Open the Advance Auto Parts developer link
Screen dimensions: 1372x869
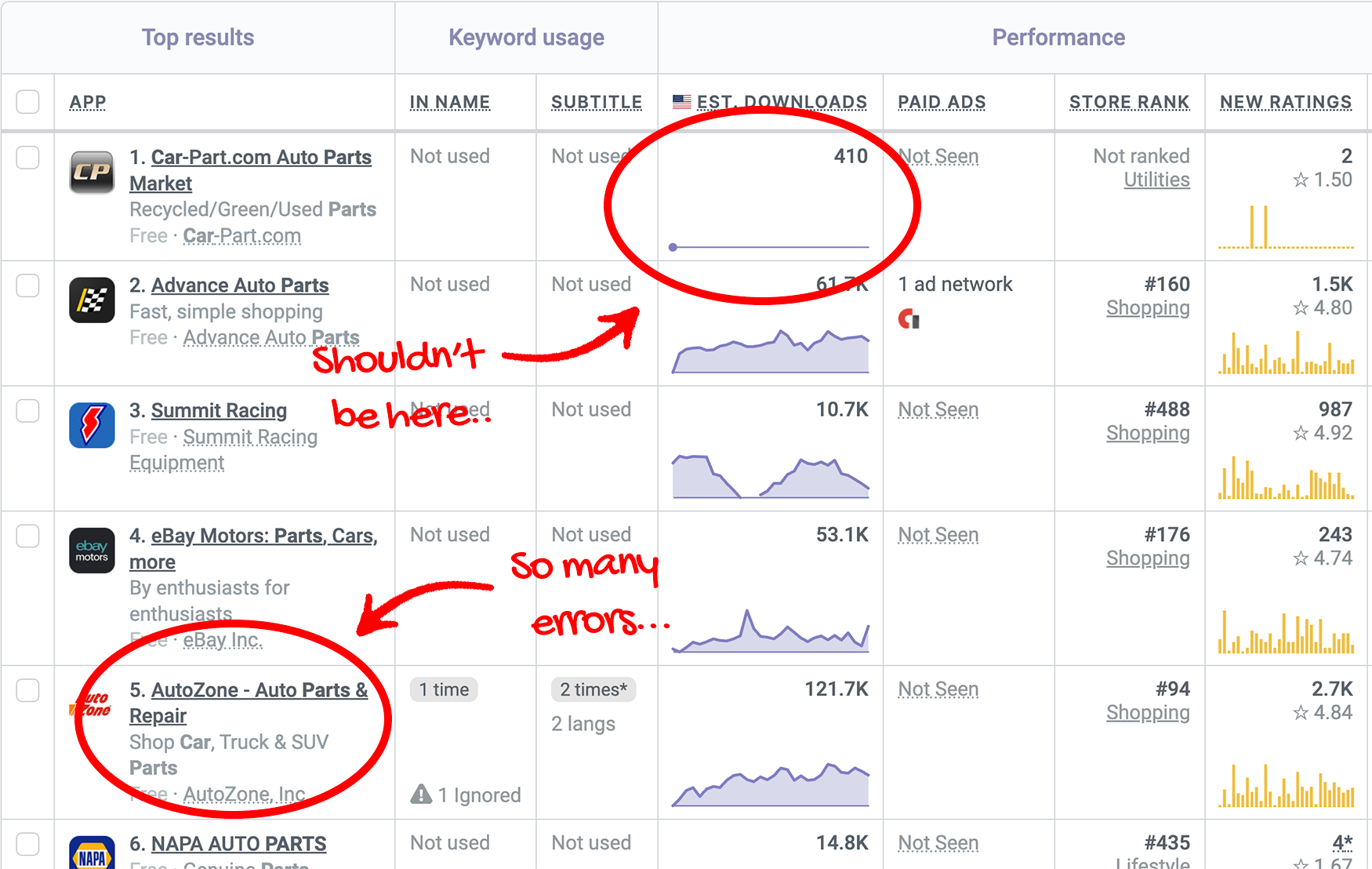click(271, 337)
